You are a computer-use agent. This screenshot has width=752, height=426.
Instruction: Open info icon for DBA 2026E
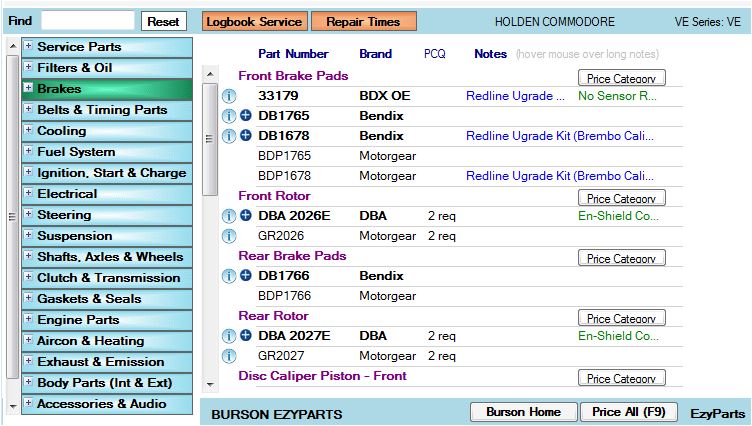229,216
